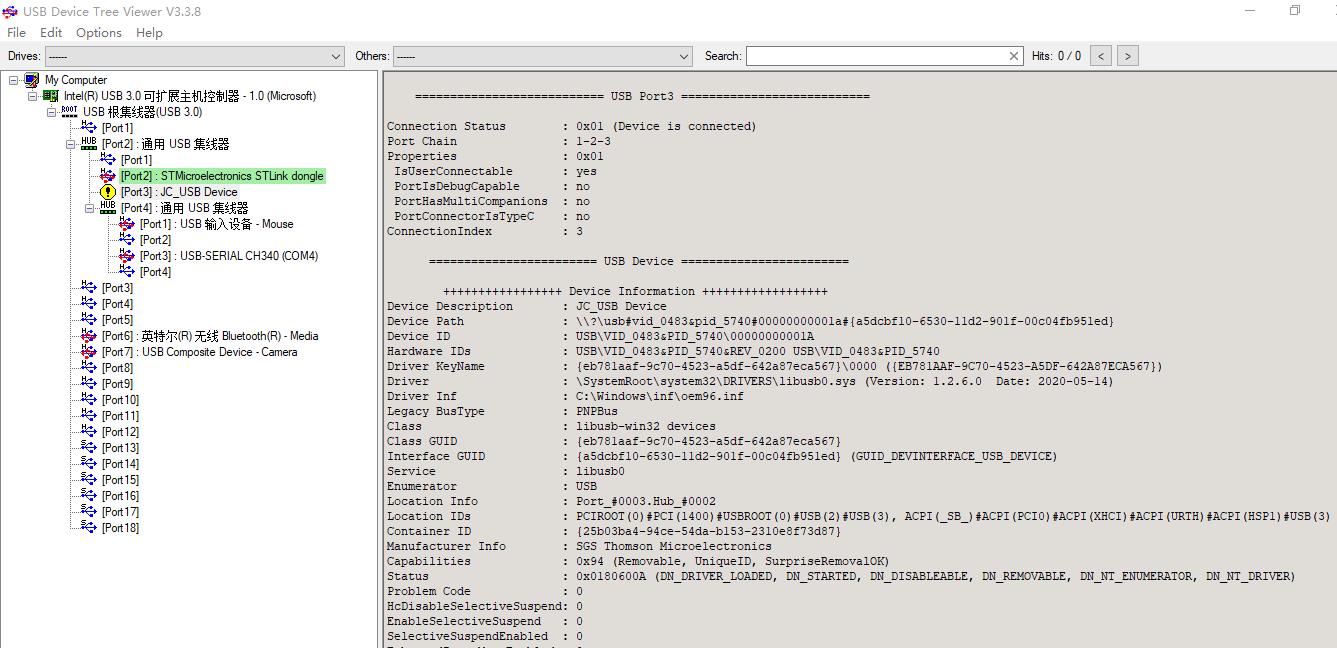The height and width of the screenshot is (648, 1337).
Task: Collapse the My Computer tree node
Action: pos(12,79)
